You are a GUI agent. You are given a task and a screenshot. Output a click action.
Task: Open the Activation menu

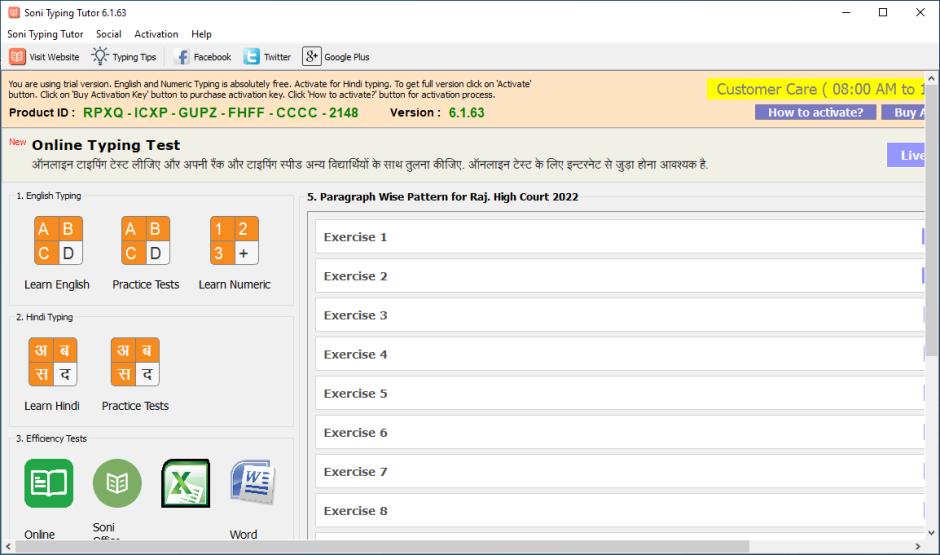point(156,34)
